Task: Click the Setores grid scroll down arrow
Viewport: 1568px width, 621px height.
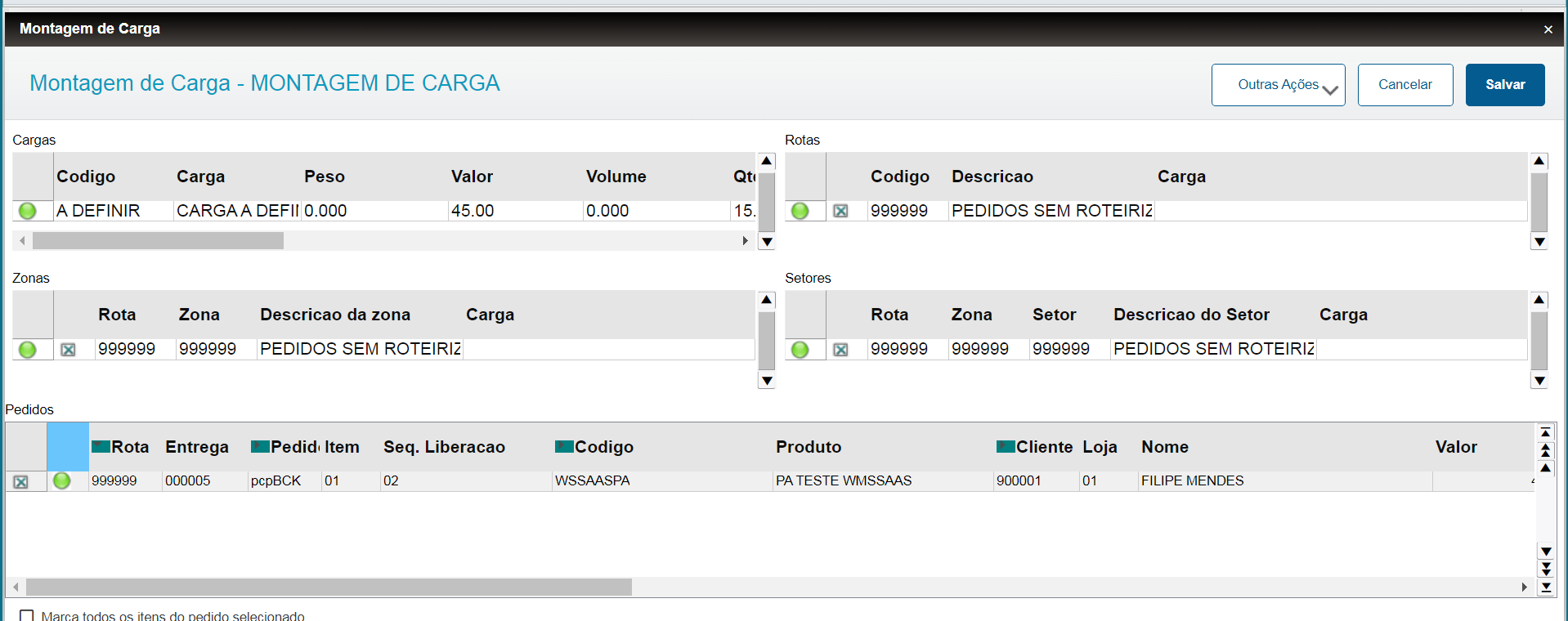Action: [x=1539, y=381]
